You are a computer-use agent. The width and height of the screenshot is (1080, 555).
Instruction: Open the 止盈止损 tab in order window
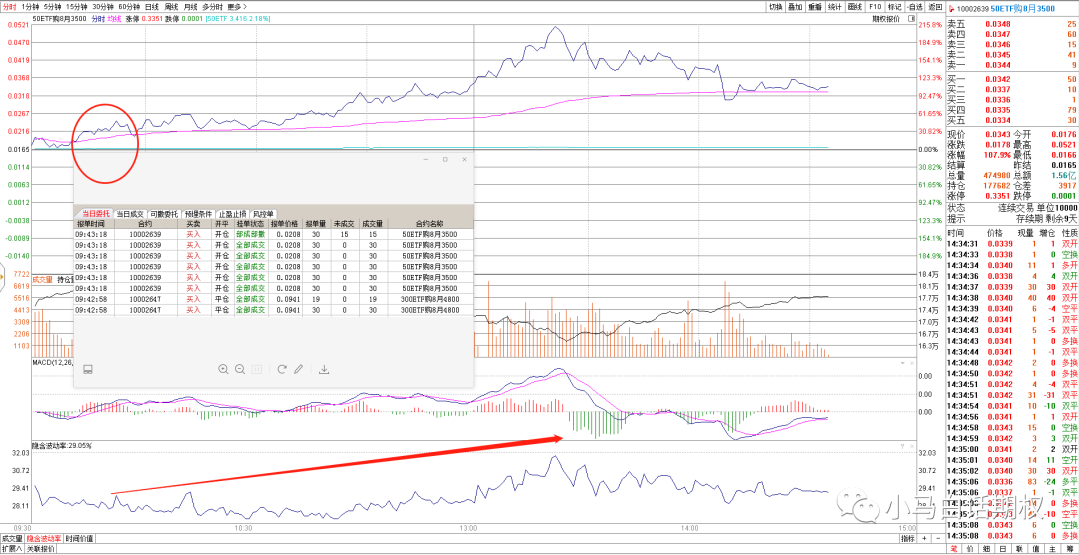232,214
